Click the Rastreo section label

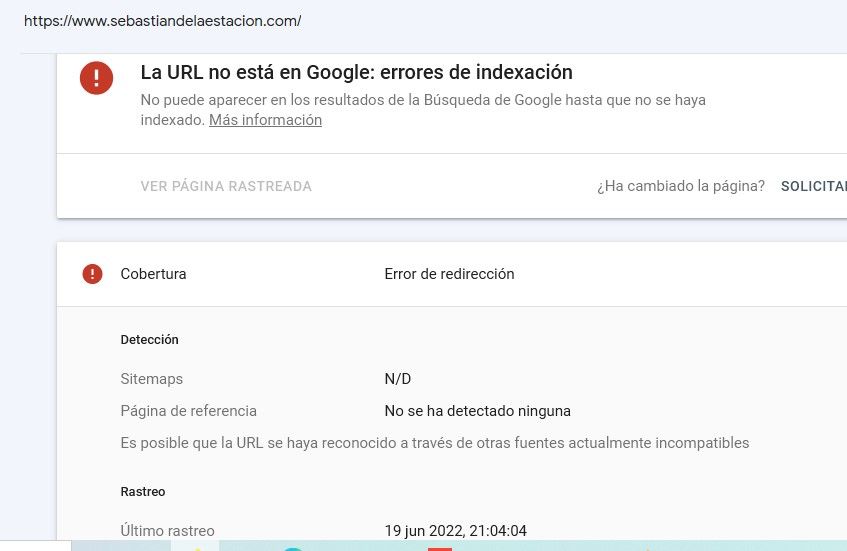(x=143, y=492)
